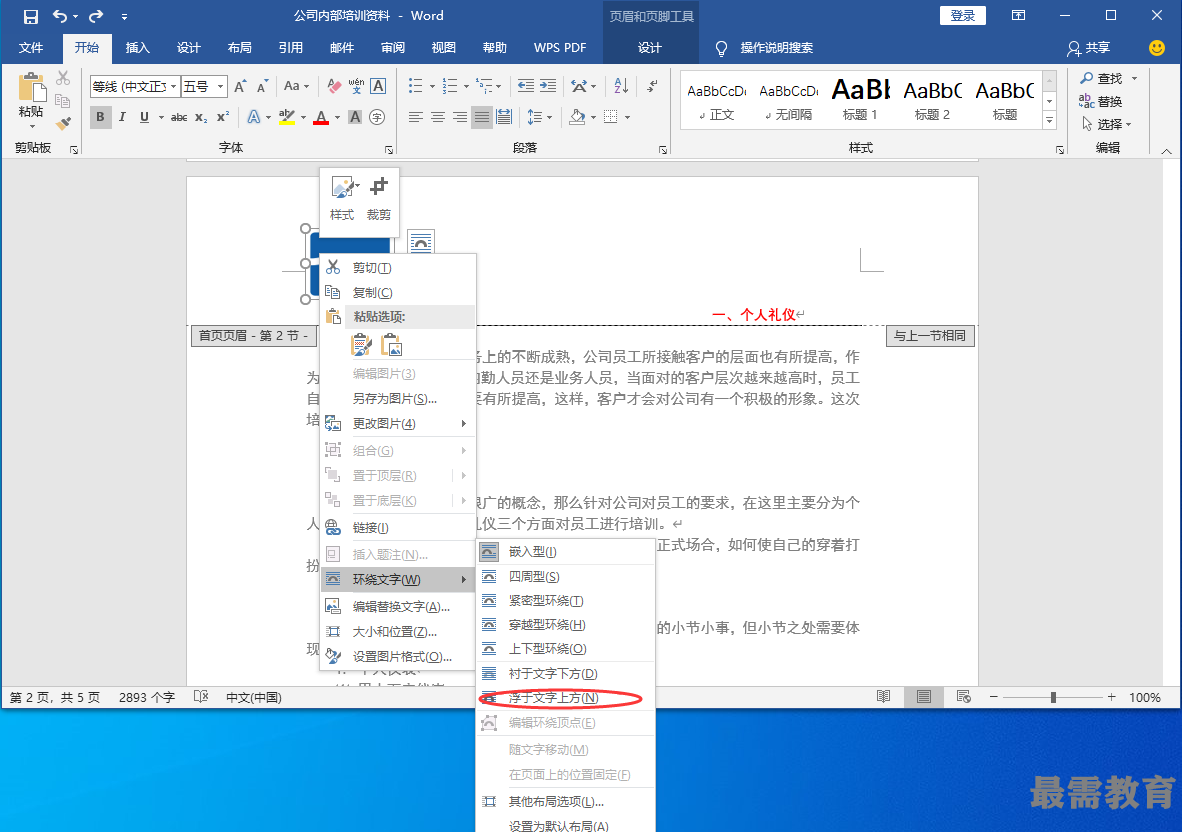Choose 另存为图片 in the context menu
The image size is (1182, 832).
tap(398, 399)
